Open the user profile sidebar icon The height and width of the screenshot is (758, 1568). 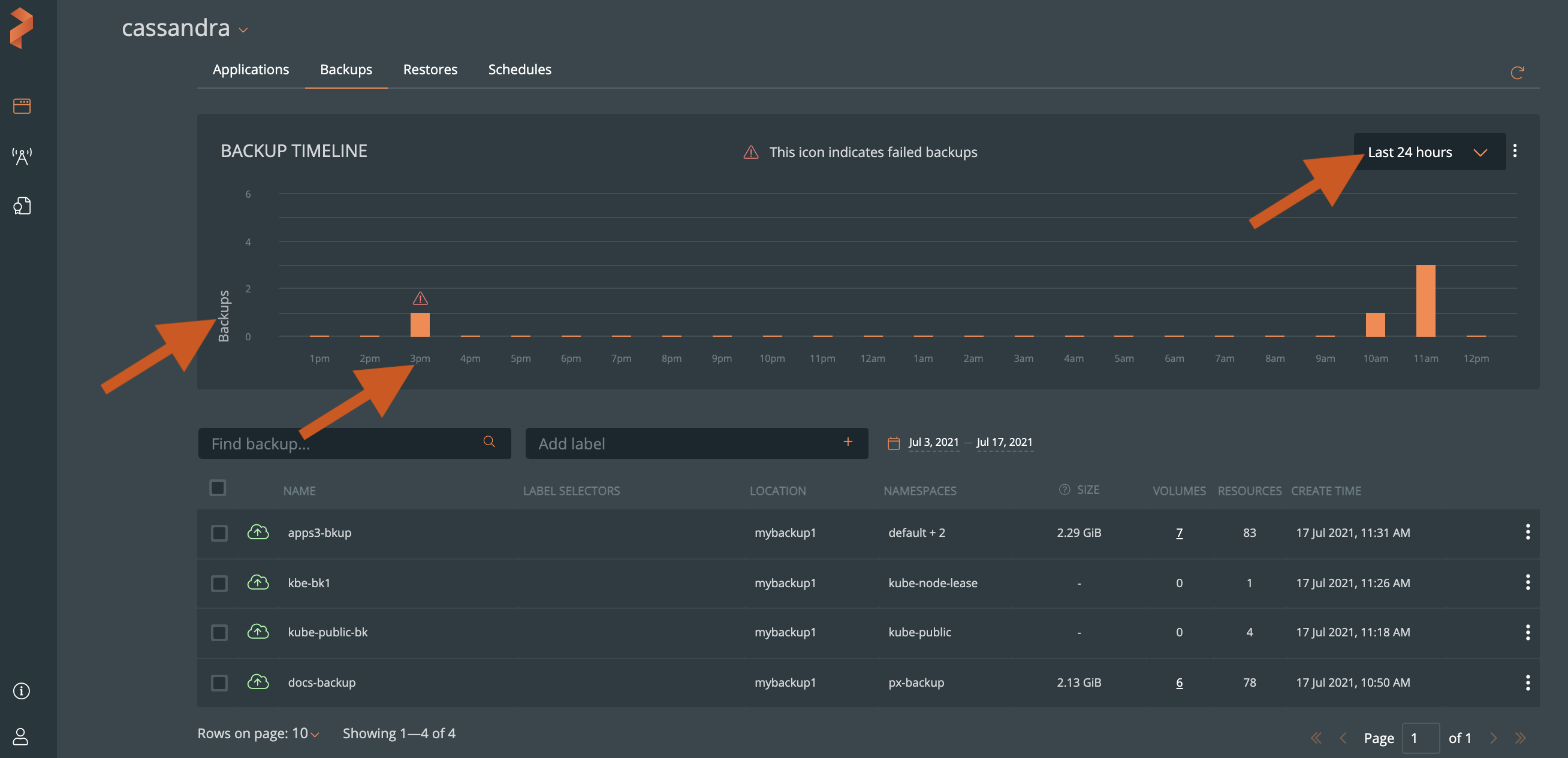click(21, 736)
